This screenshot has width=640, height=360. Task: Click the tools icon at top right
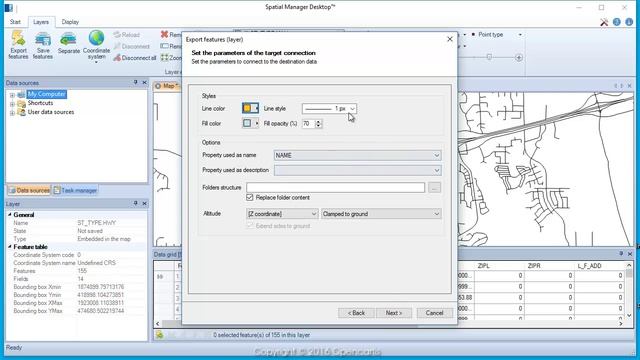pos(604,22)
